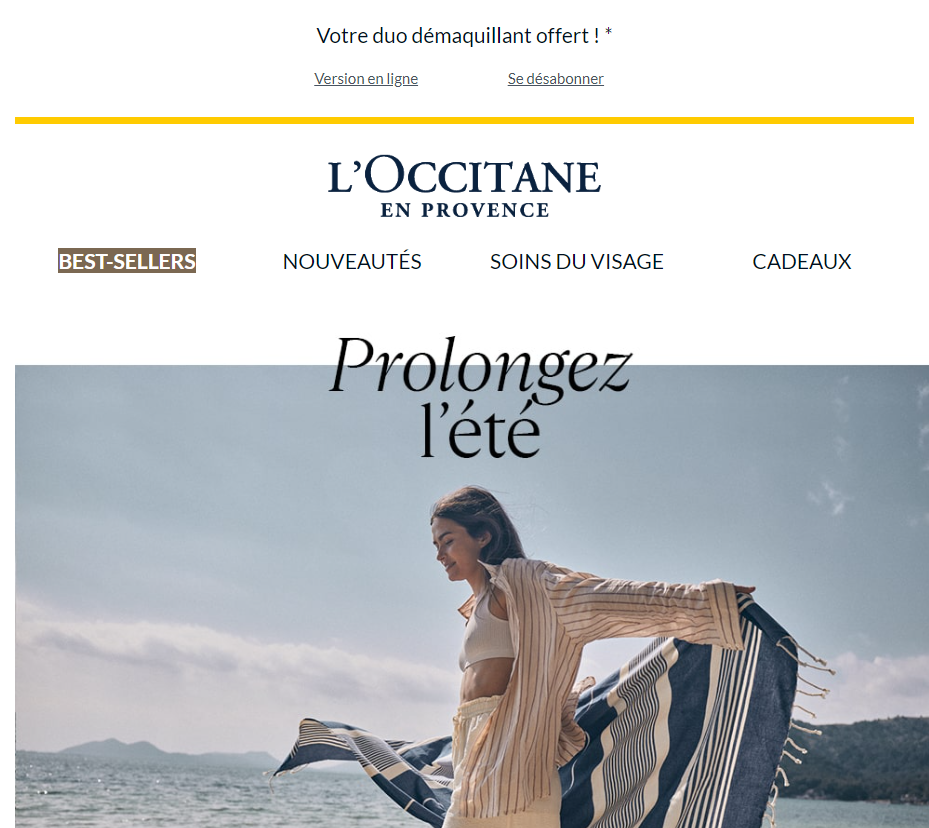Open the "Version en ligne" link

[366, 79]
